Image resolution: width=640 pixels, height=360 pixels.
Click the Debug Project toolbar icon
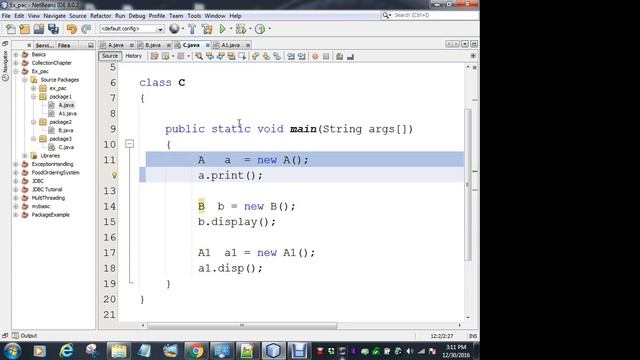(241, 29)
